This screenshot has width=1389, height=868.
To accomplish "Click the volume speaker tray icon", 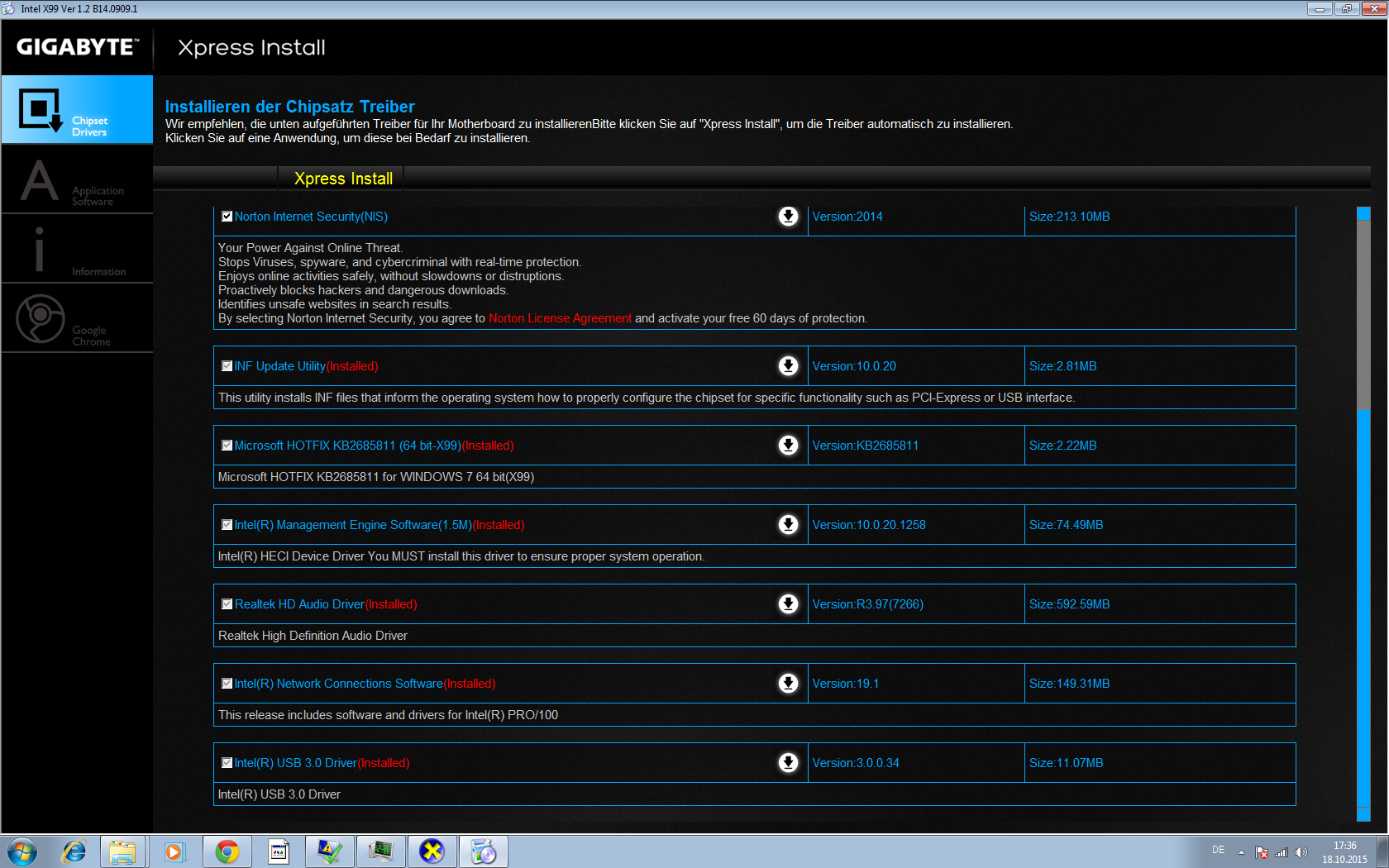I will pyautogui.click(x=1301, y=852).
